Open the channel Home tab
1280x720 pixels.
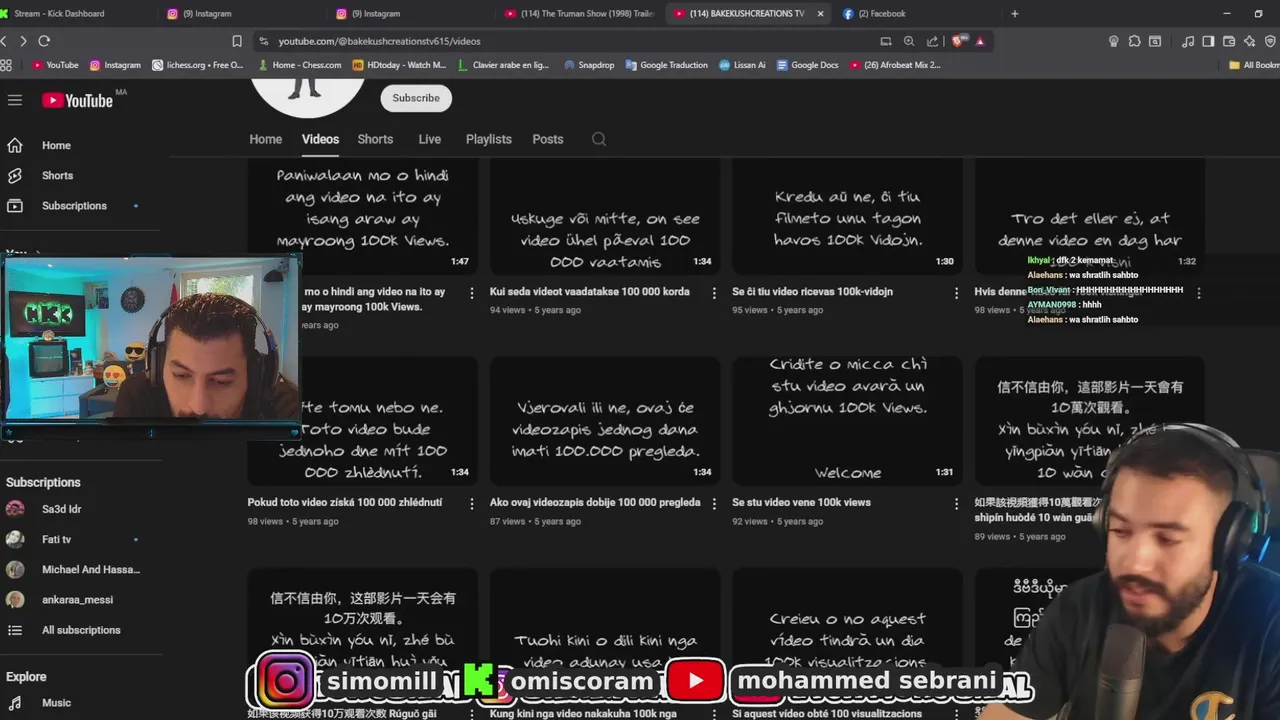(266, 139)
